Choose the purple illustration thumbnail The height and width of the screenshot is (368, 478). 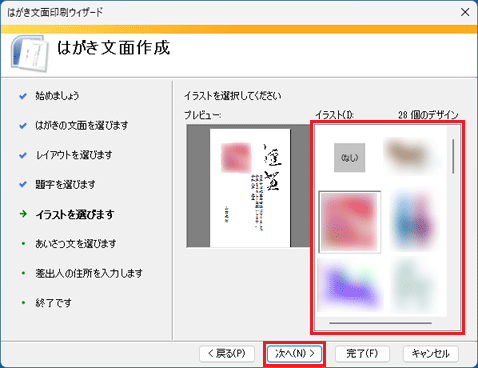pos(350,285)
